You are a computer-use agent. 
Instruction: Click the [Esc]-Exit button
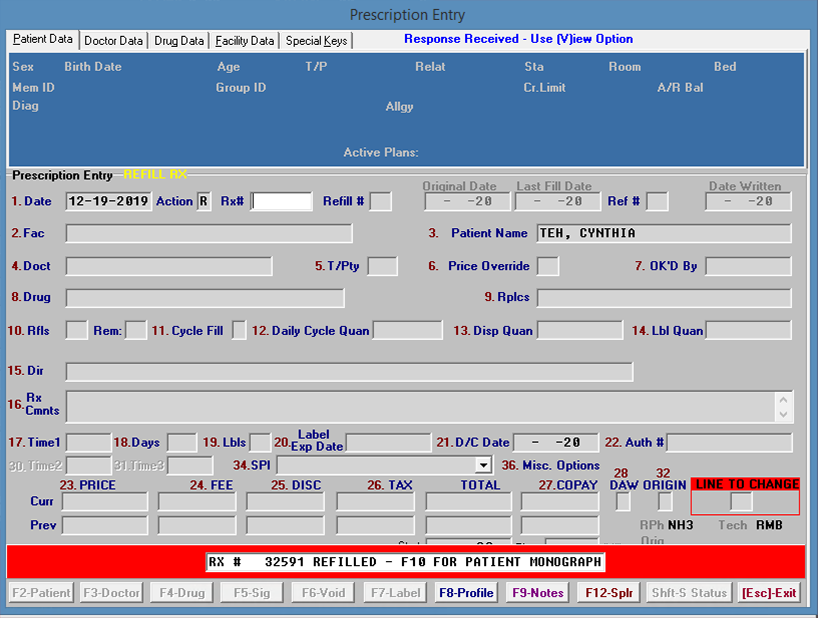769,593
